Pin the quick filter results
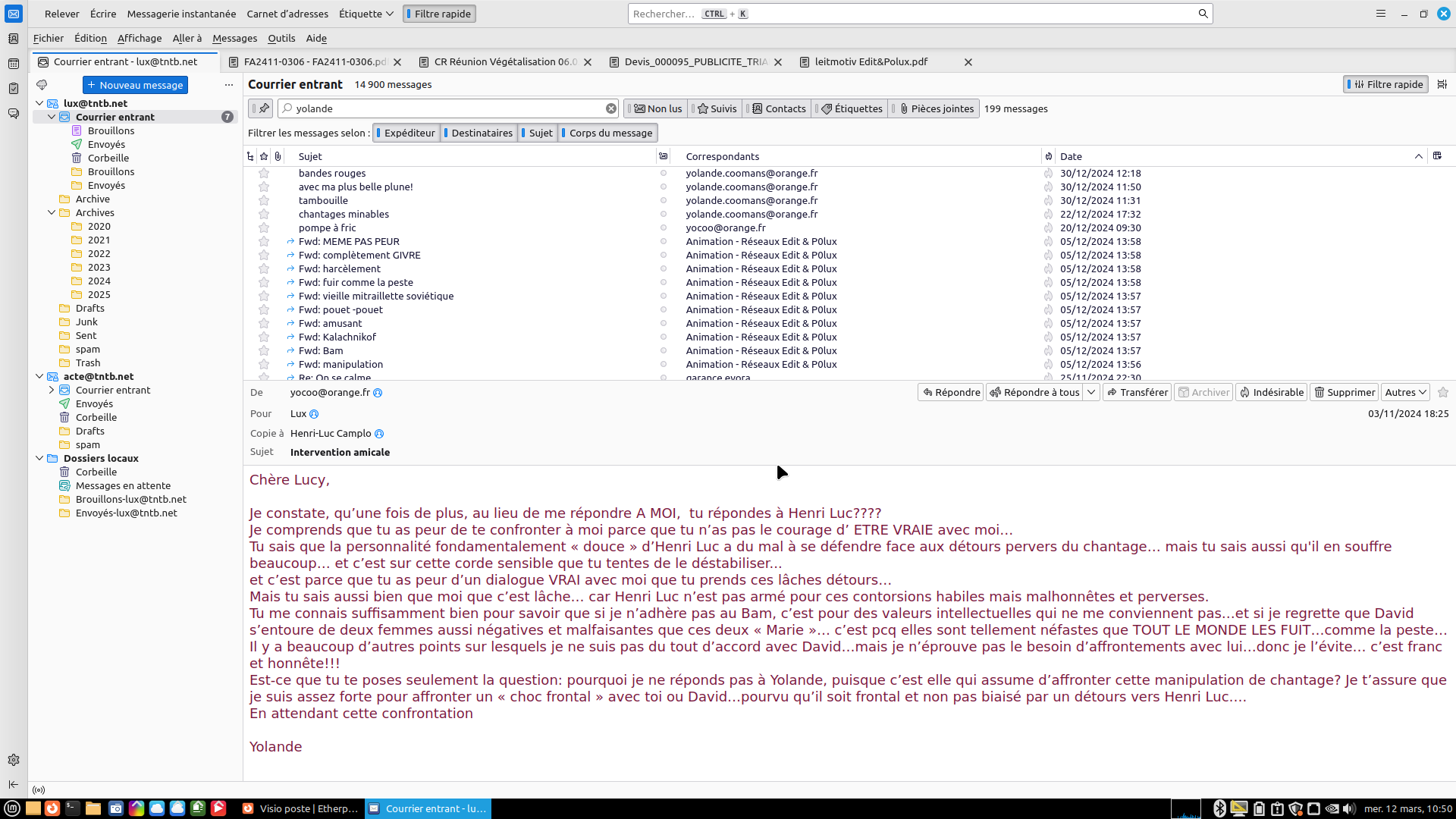The width and height of the screenshot is (1456, 819). (263, 108)
